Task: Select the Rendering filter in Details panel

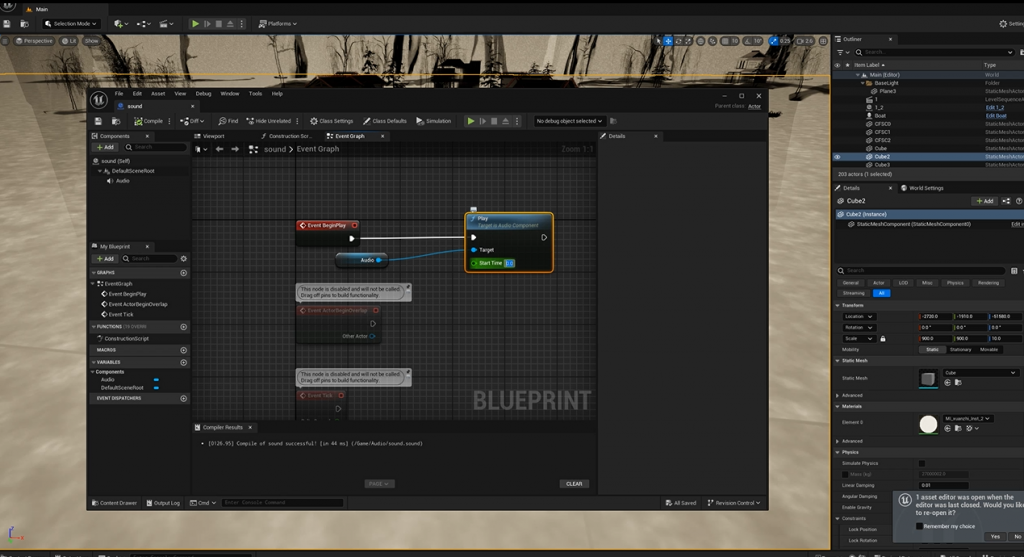Action: pos(988,283)
